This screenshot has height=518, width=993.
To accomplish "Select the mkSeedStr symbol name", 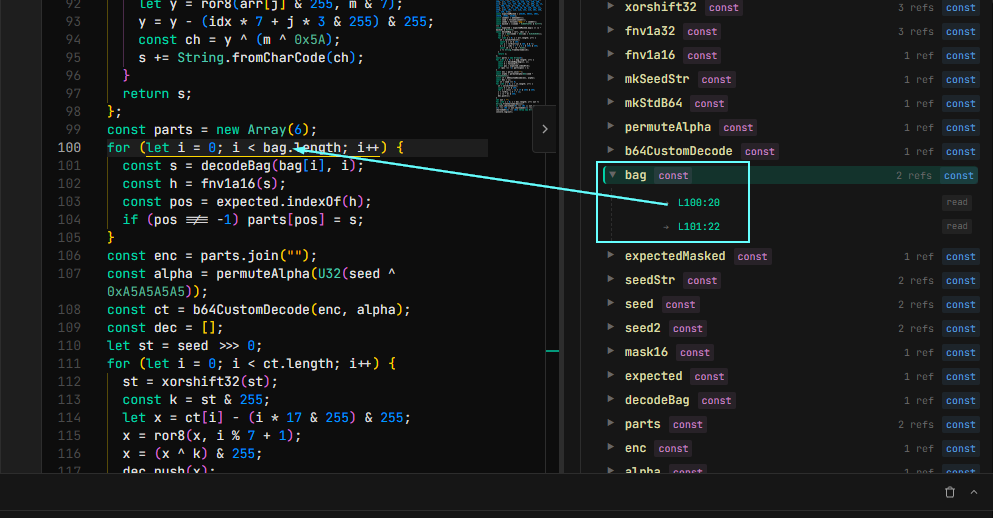I will pyautogui.click(x=657, y=79).
